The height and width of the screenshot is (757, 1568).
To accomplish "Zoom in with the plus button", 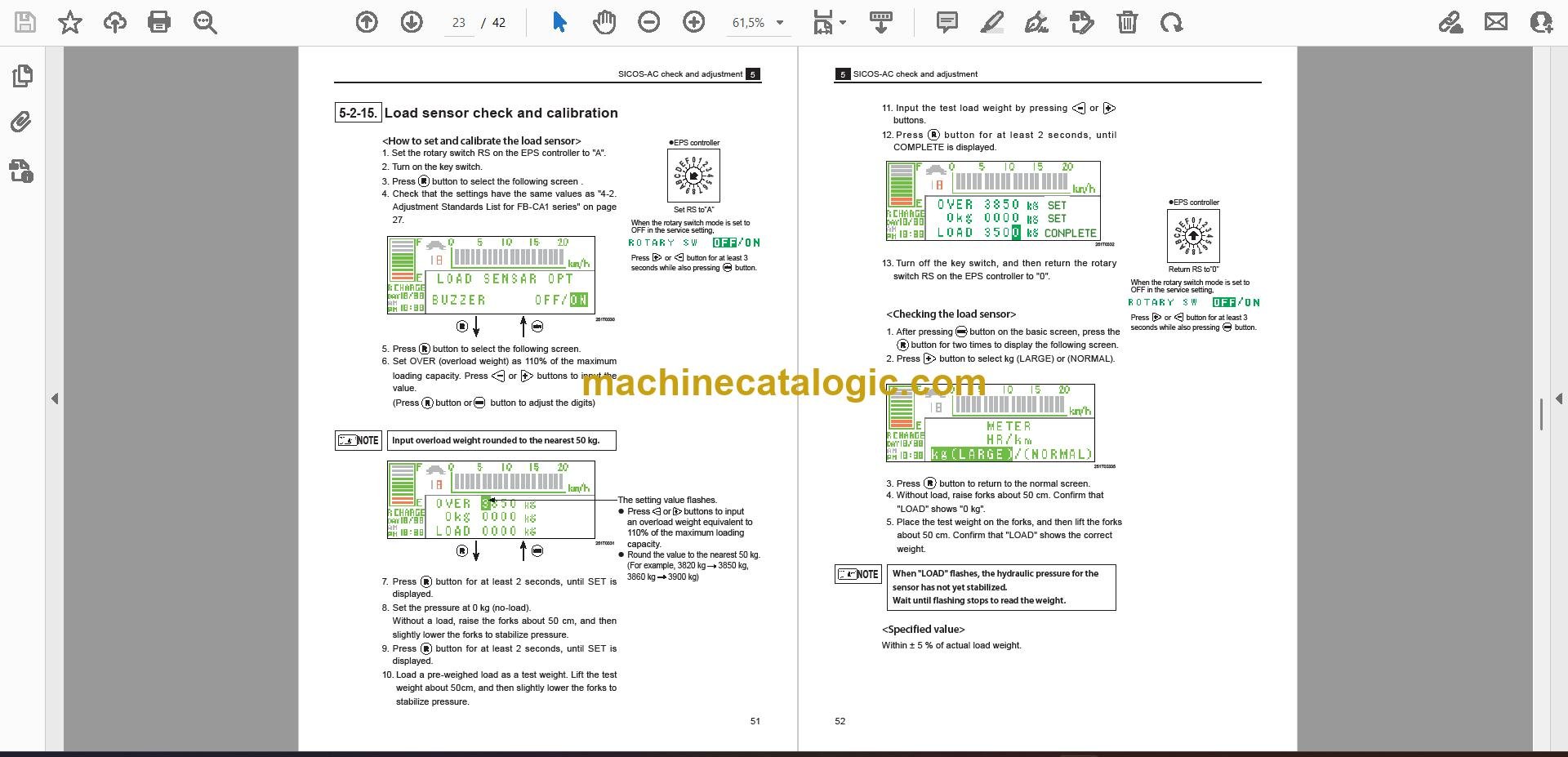I will coord(694,22).
